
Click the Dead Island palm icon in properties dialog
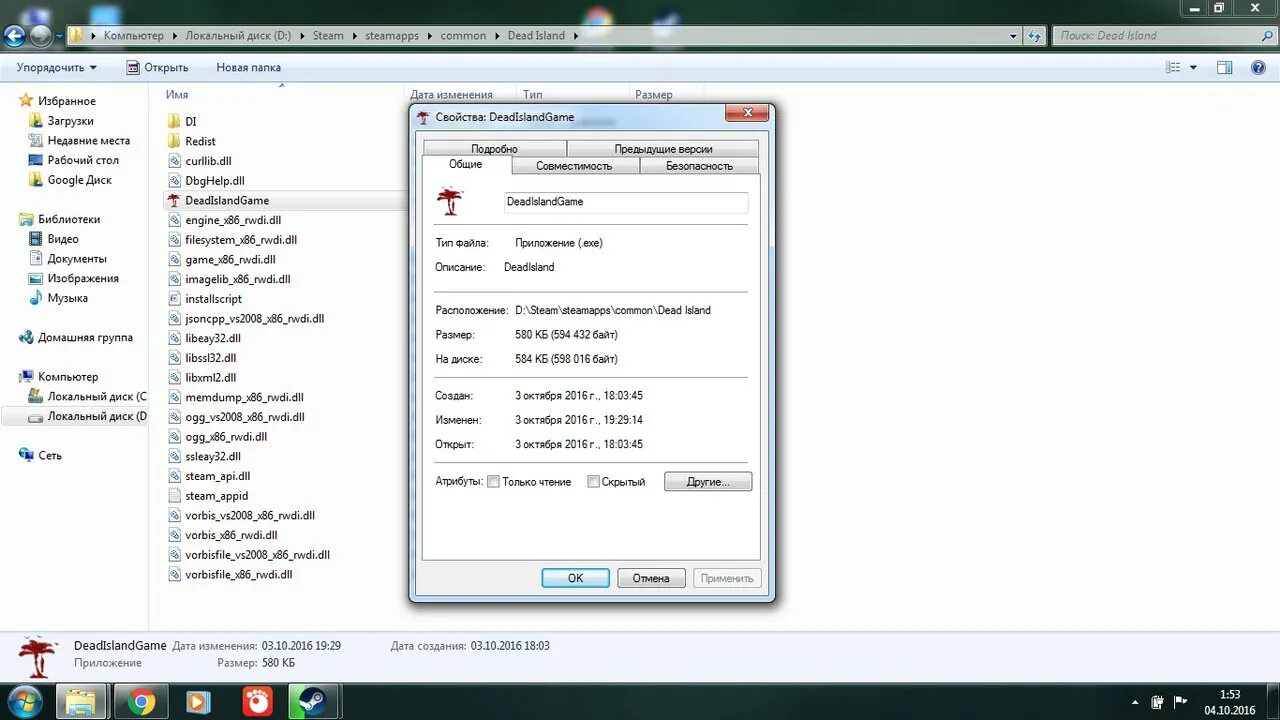tap(450, 200)
